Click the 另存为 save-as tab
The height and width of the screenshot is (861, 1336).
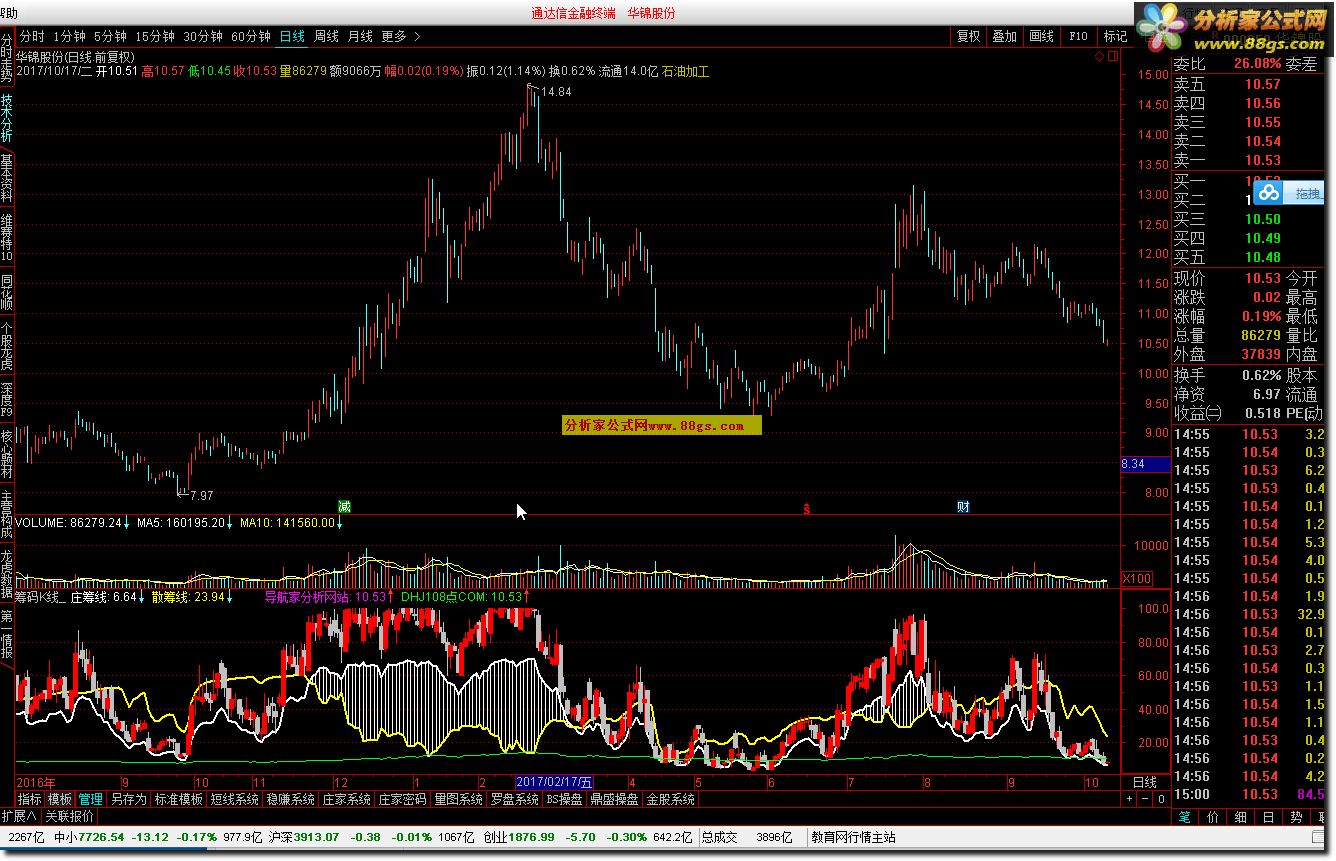(128, 800)
